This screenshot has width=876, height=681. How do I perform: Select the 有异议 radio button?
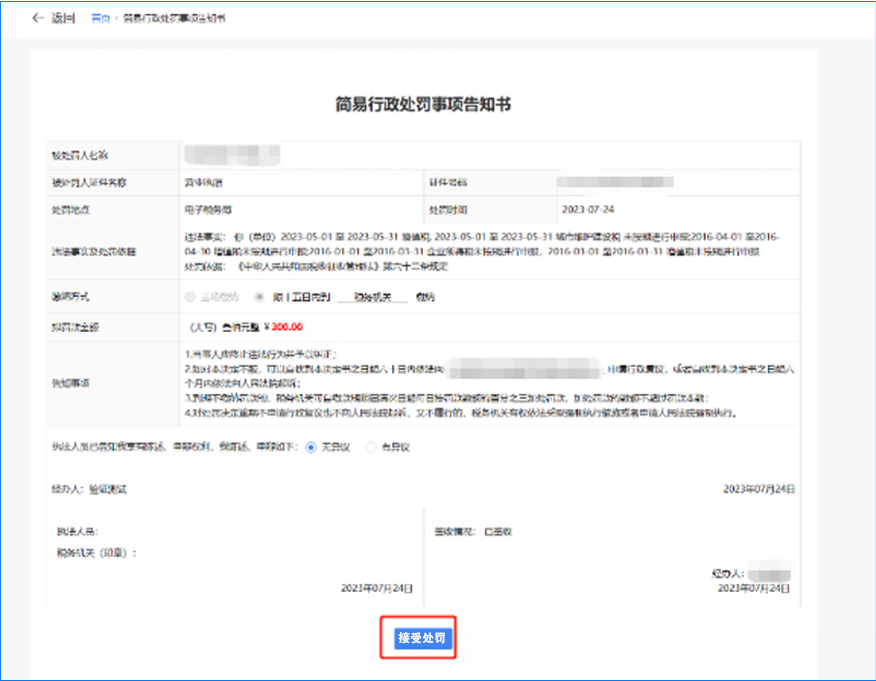(x=370, y=446)
